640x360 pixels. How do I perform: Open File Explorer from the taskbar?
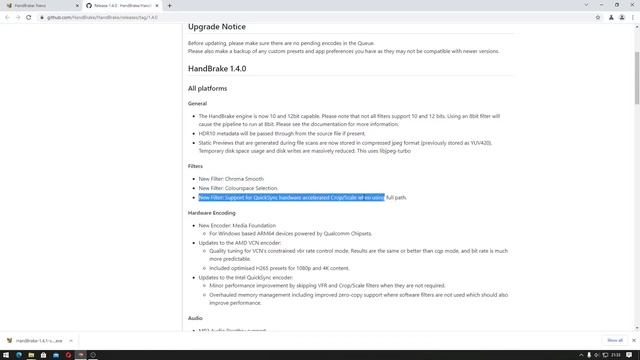pos(31,355)
